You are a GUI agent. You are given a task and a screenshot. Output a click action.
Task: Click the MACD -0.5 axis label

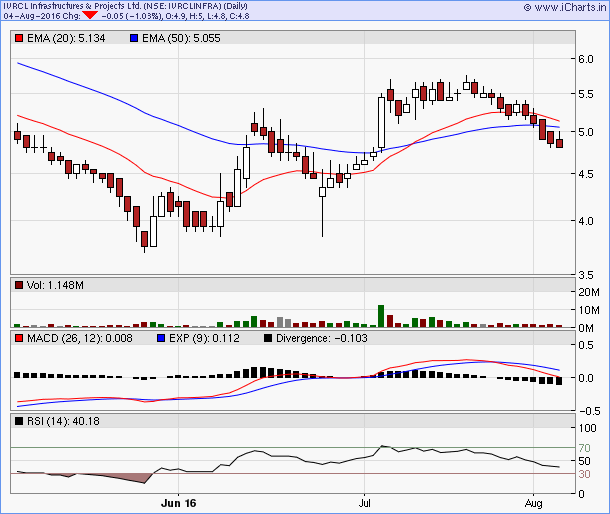click(589, 411)
